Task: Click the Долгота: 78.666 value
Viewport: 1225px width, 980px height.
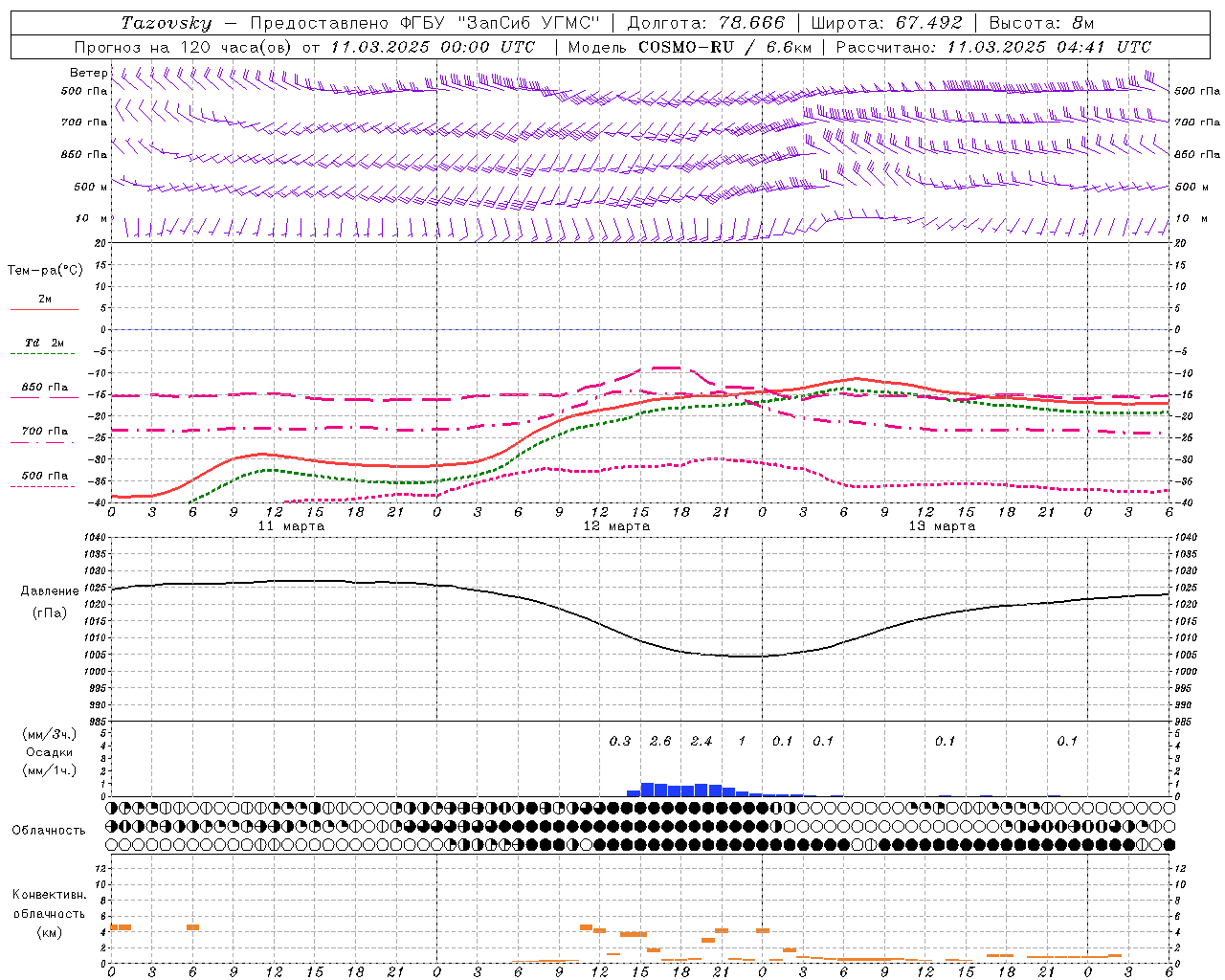Action: point(705,23)
